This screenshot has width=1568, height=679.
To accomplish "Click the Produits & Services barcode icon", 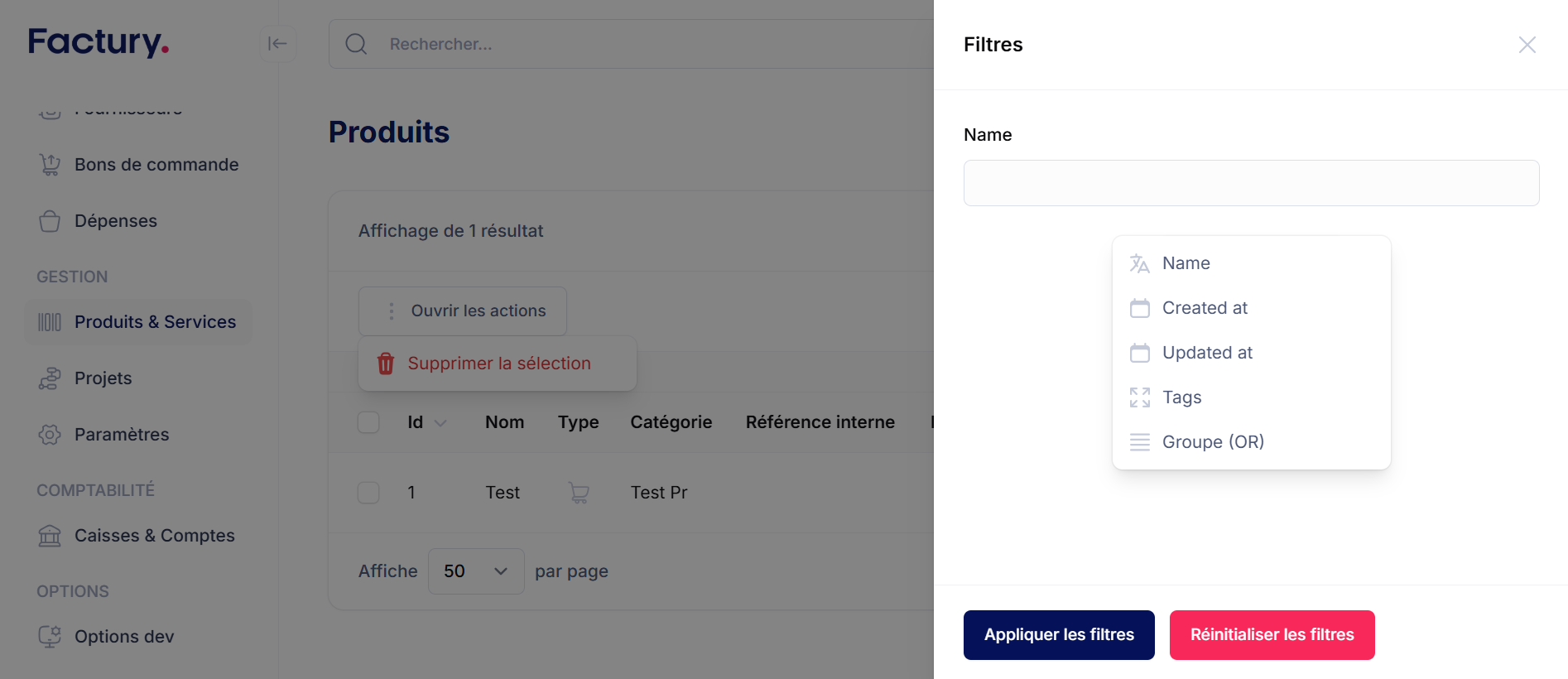I will click(x=50, y=322).
